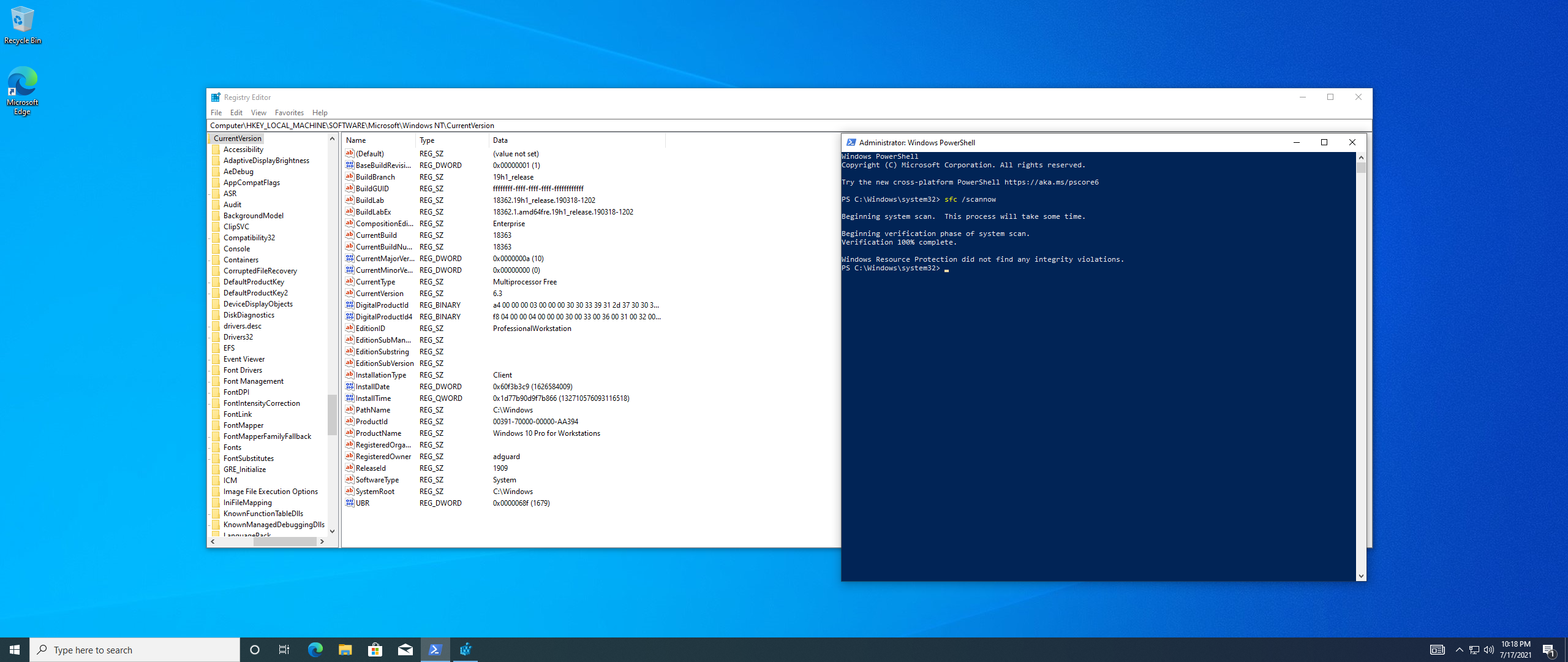Image resolution: width=1568 pixels, height=662 pixels.
Task: Open Microsoft Store from the taskbar
Action: (375, 650)
